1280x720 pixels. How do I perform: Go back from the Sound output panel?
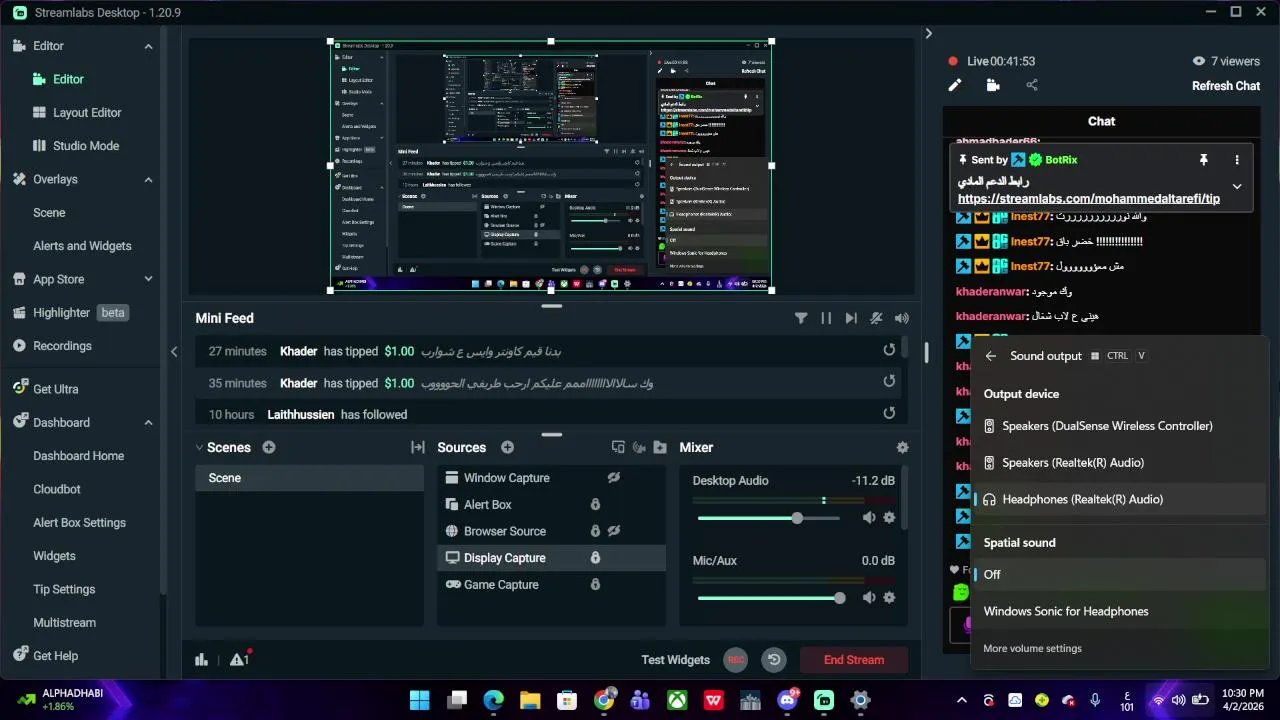pyautogui.click(x=991, y=356)
